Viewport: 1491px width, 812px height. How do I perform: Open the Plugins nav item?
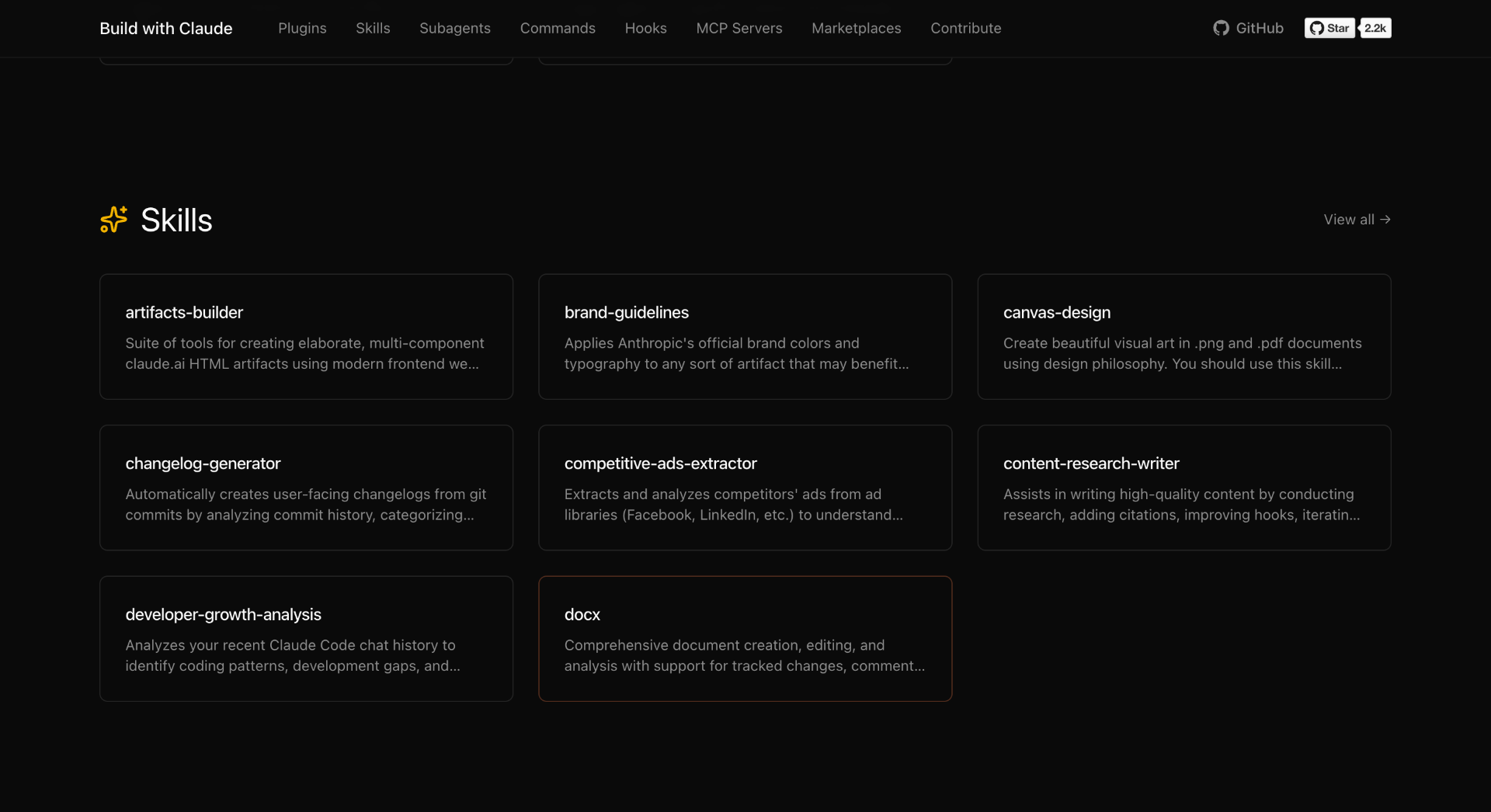point(302,28)
